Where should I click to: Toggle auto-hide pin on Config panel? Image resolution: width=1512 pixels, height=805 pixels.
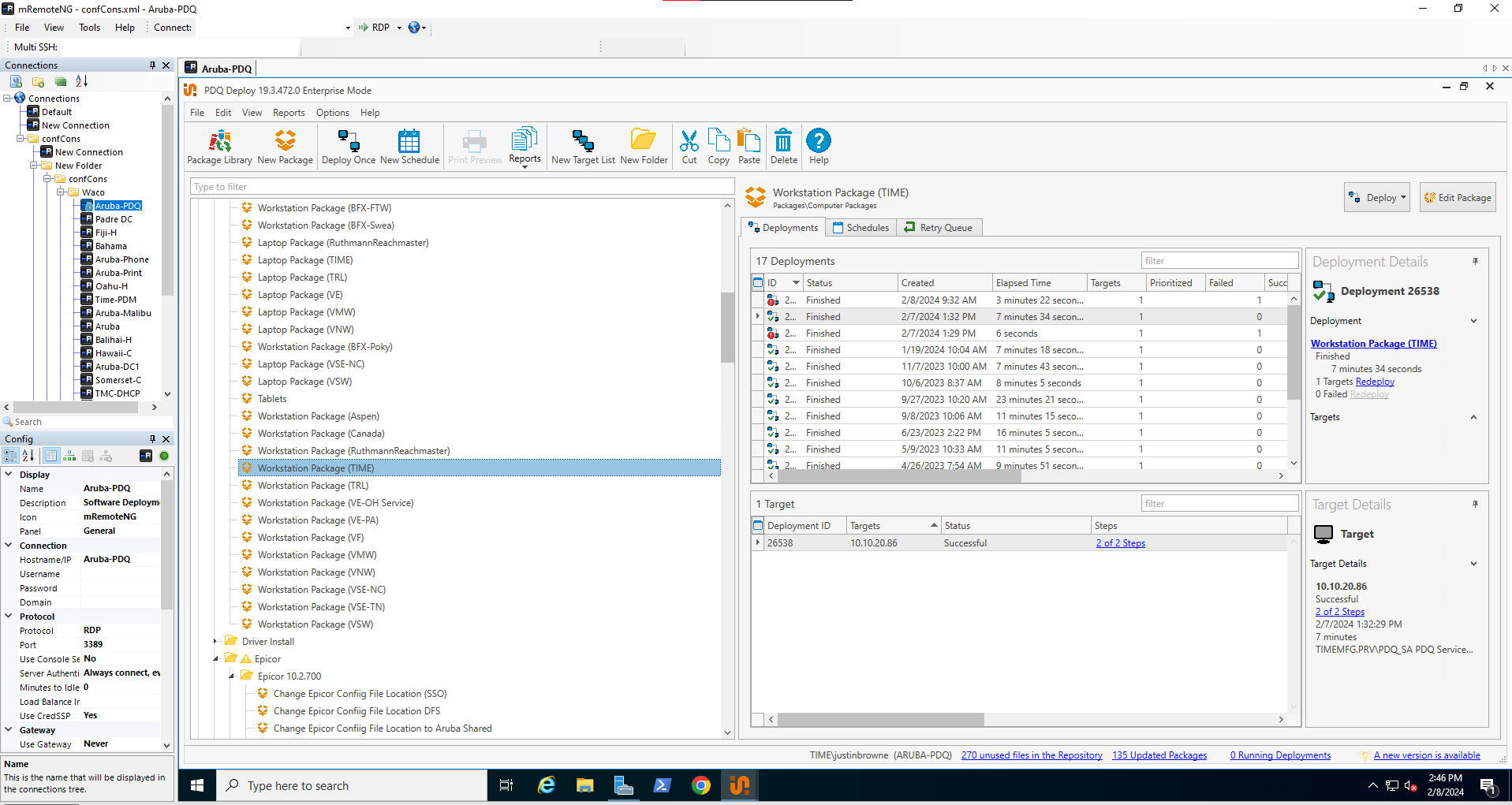[152, 439]
